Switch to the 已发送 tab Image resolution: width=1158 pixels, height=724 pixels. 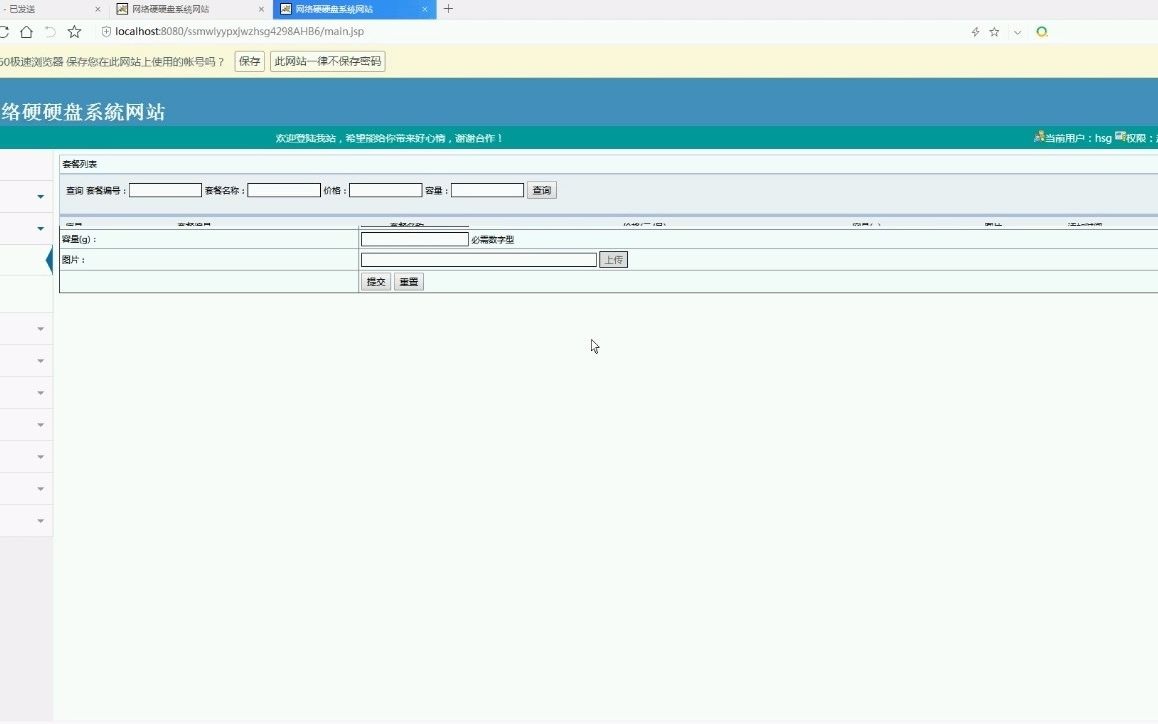point(40,8)
